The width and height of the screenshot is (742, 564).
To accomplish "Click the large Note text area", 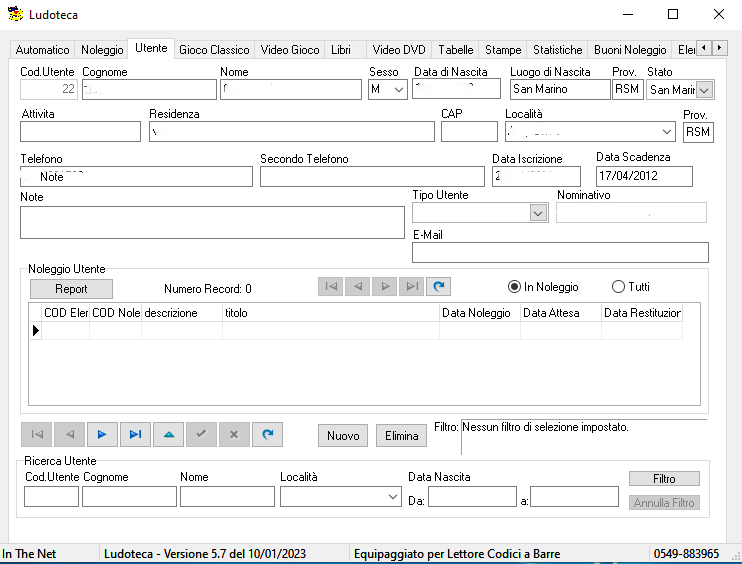I will click(x=212, y=222).
